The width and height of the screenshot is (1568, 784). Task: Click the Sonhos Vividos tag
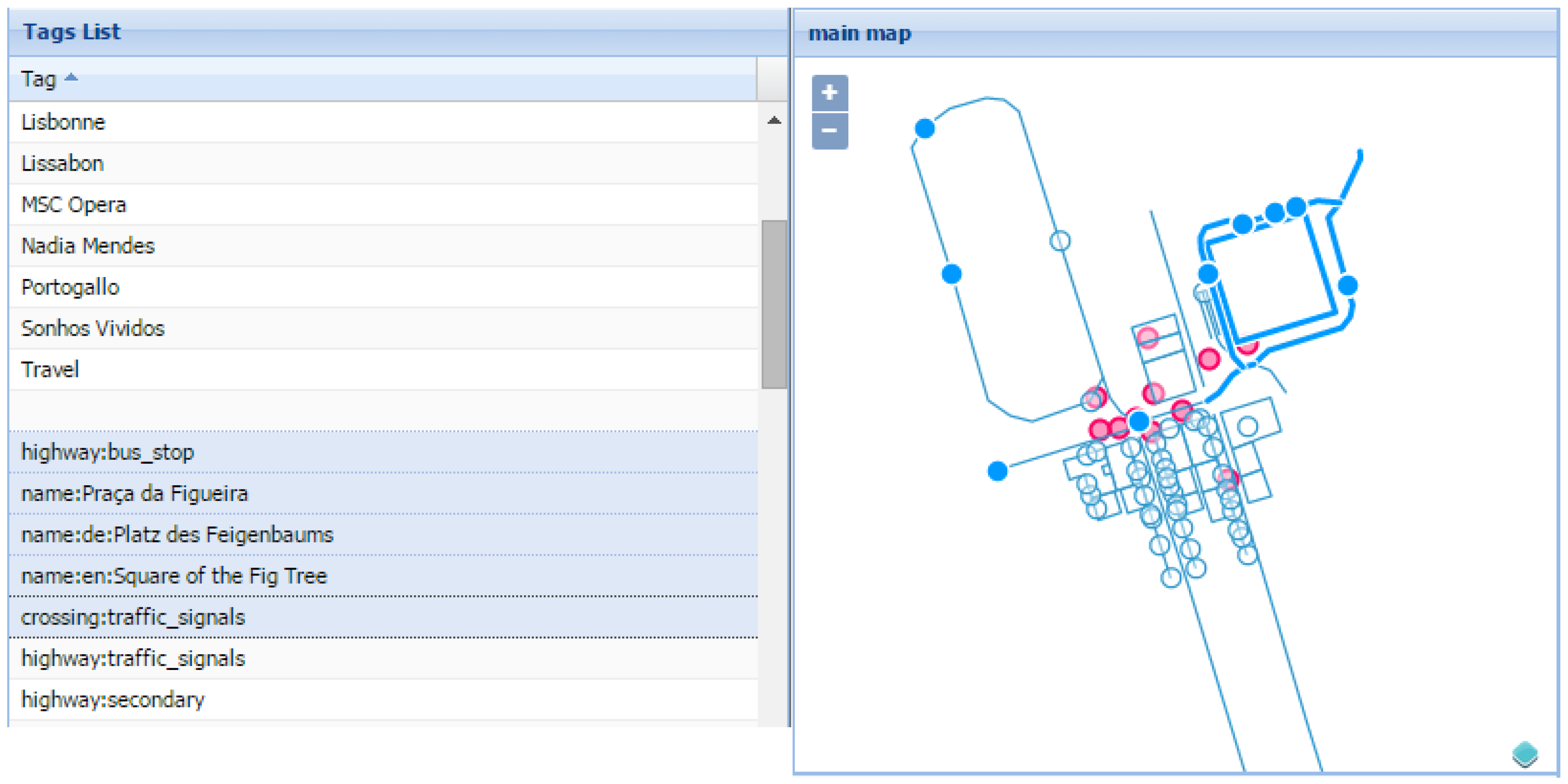coord(92,329)
